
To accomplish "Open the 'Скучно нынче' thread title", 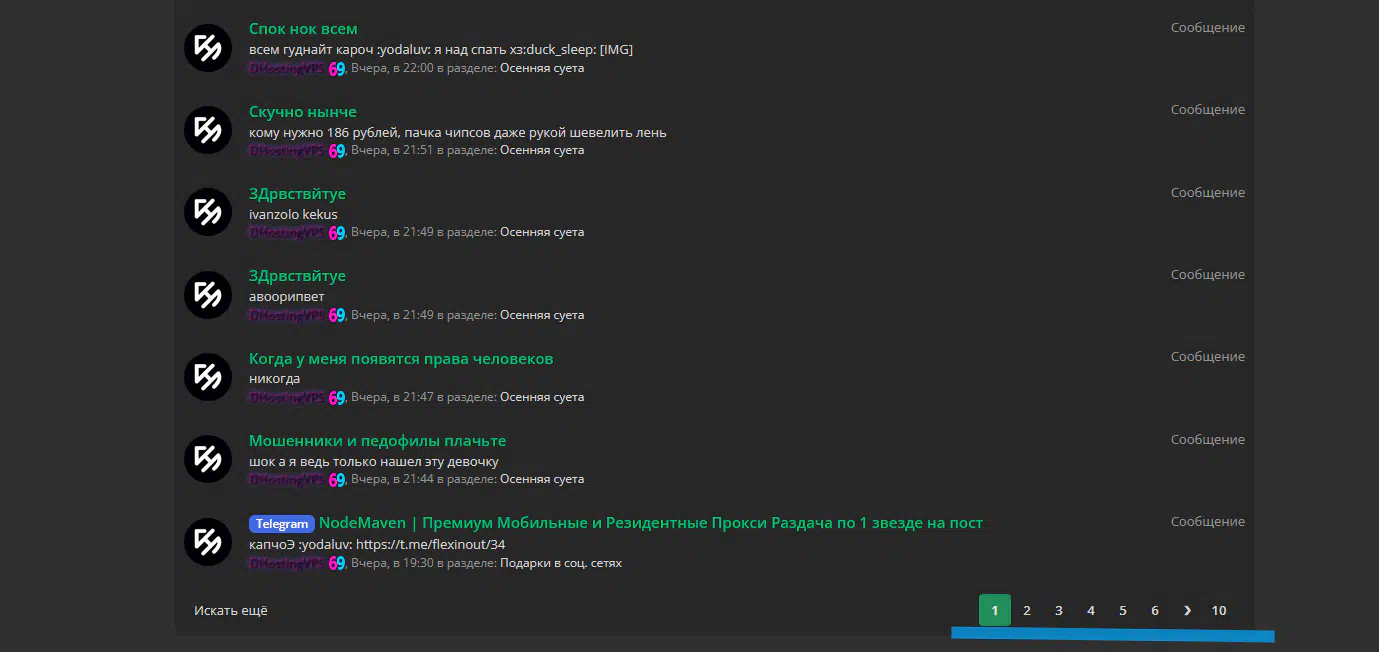I will (302, 112).
